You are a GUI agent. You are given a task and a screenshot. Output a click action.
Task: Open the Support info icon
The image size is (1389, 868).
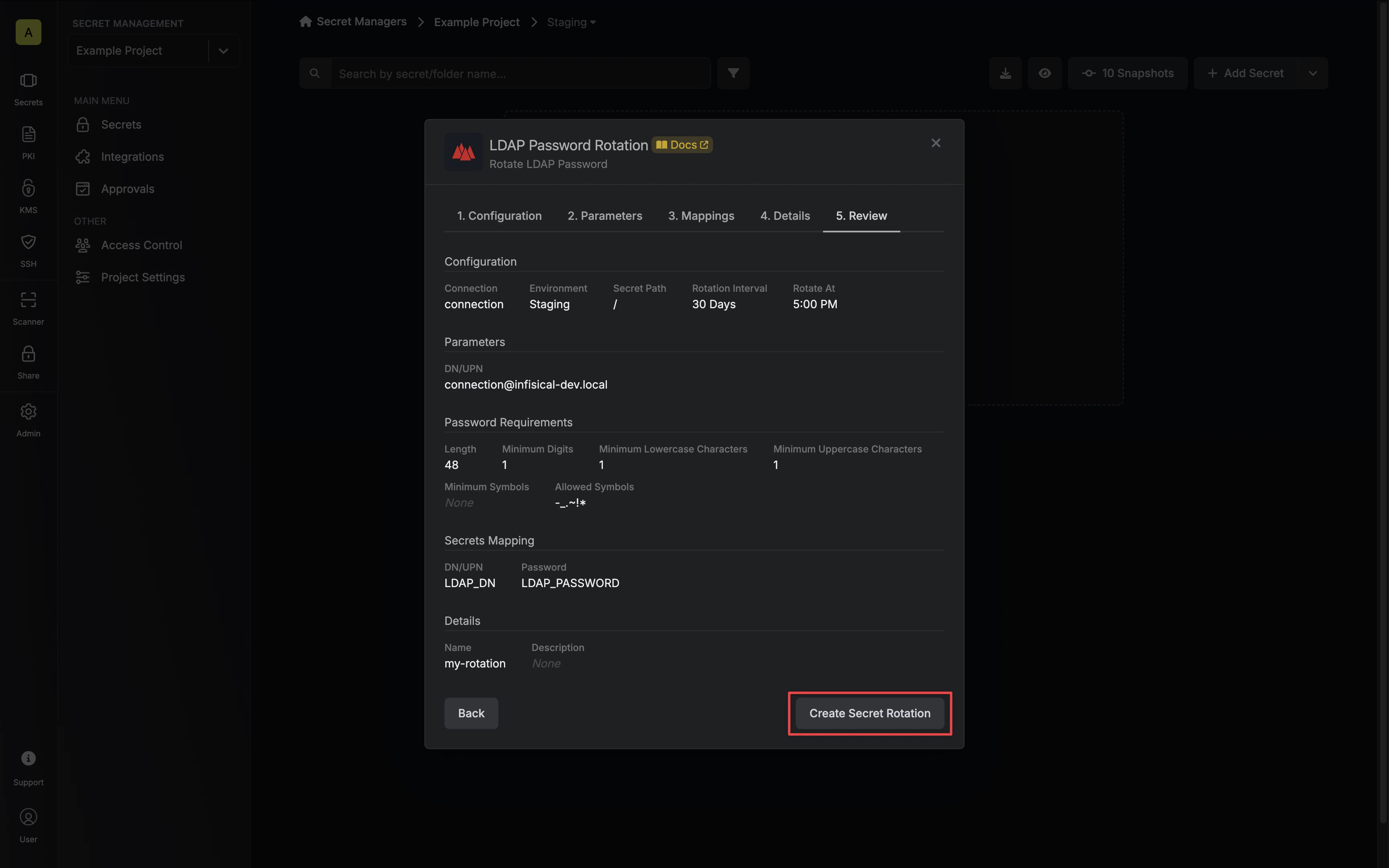click(x=28, y=758)
